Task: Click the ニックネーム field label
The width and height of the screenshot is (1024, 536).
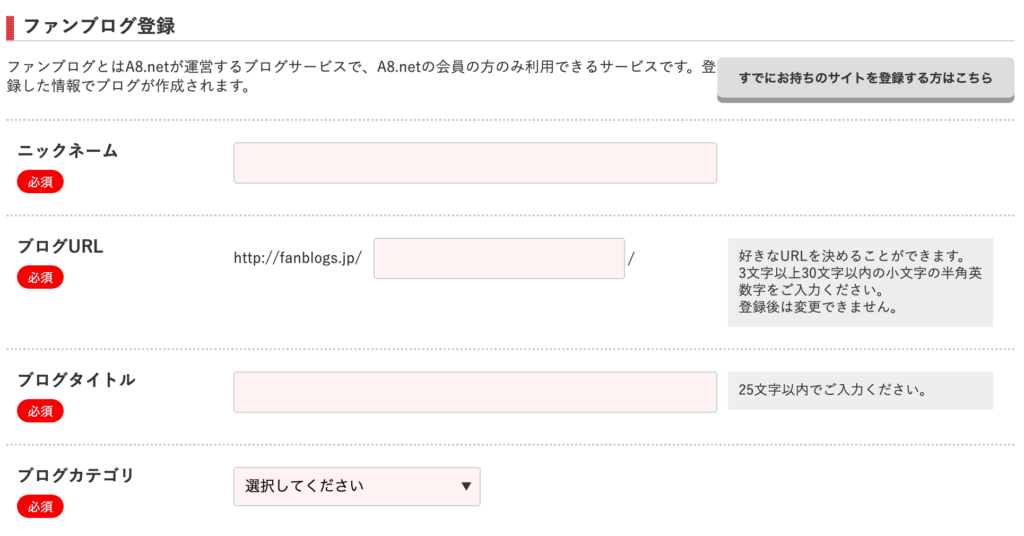Action: point(68,151)
